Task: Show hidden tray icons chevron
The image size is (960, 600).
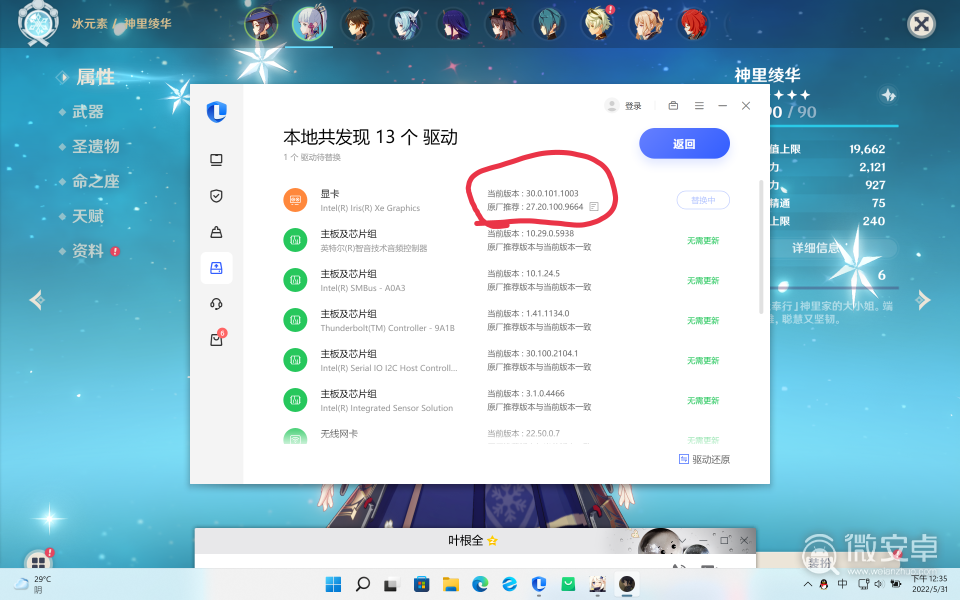Action: [x=808, y=584]
